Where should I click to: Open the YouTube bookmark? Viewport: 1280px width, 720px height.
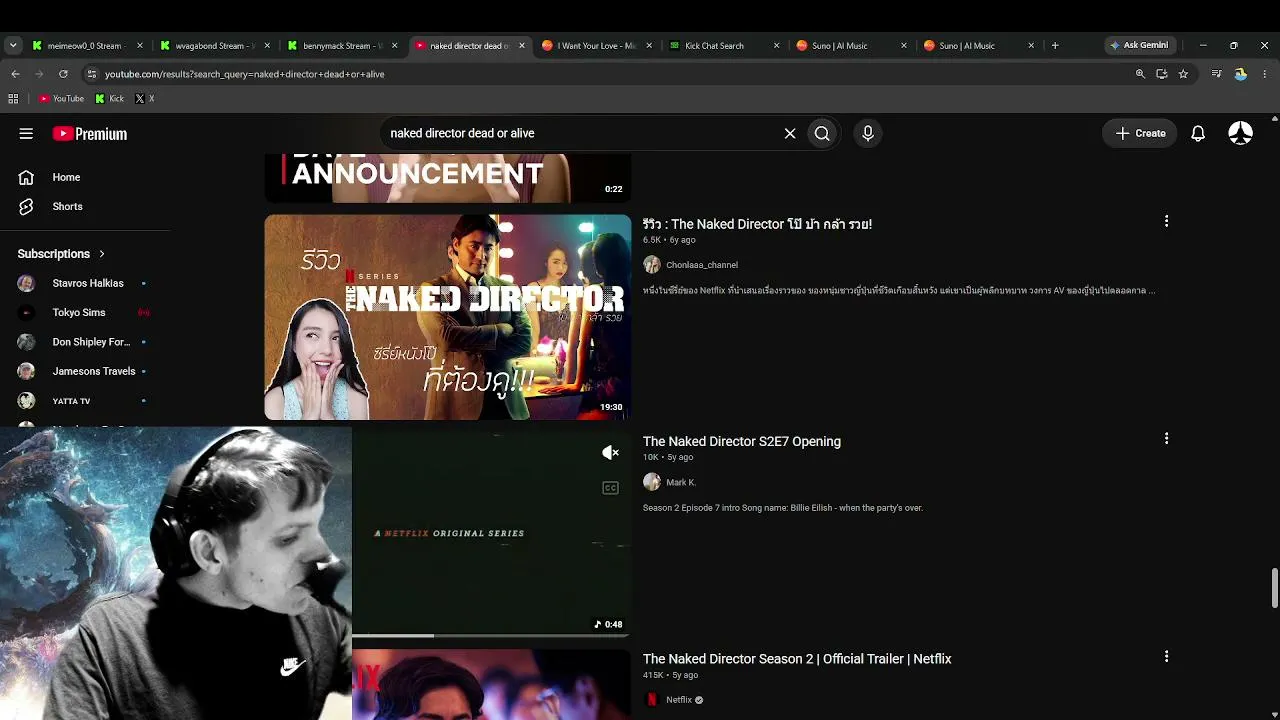[x=61, y=98]
